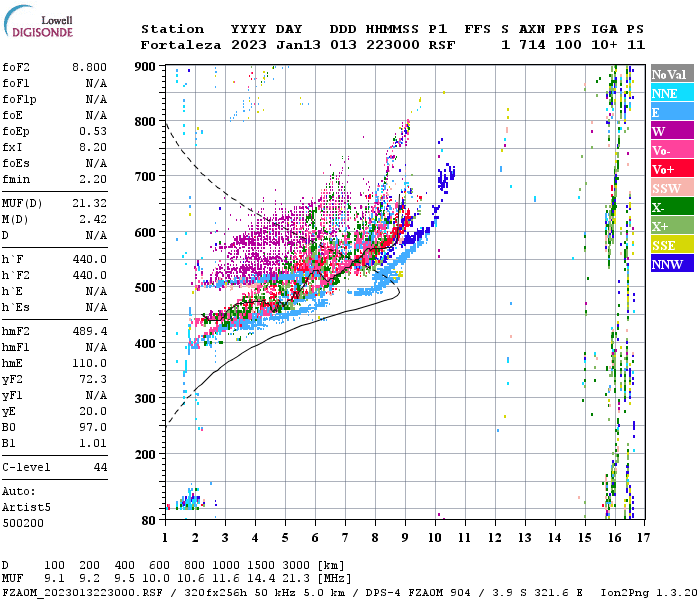Click the 16 MHz frequency axis tick

click(615, 538)
